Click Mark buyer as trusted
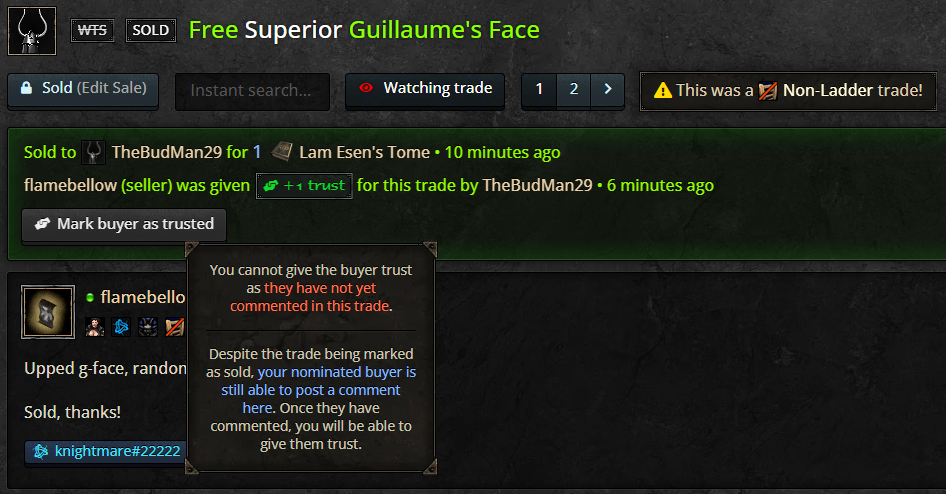Image resolution: width=946 pixels, height=494 pixels. click(x=124, y=225)
